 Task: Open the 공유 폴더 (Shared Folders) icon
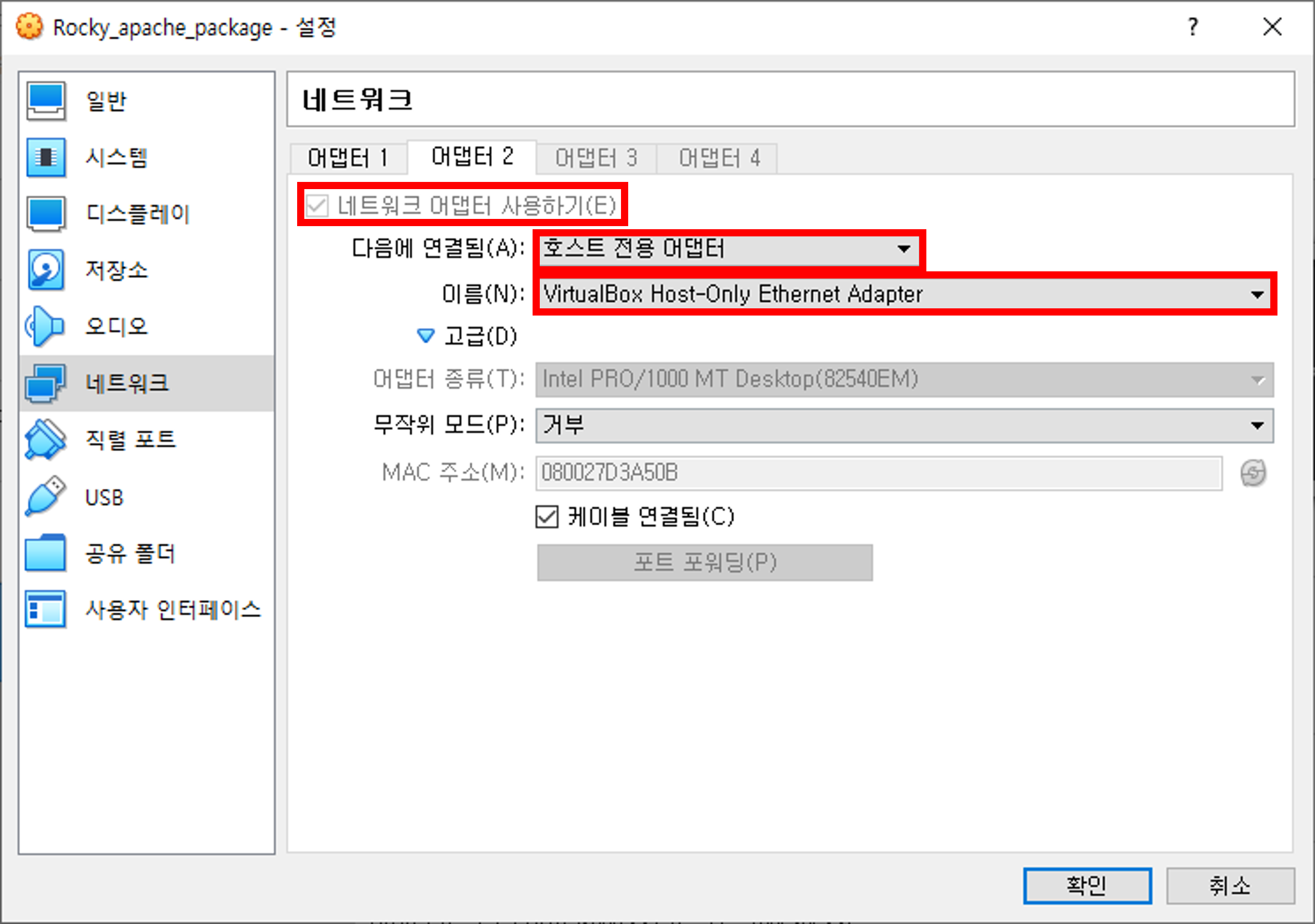pyautogui.click(x=46, y=553)
